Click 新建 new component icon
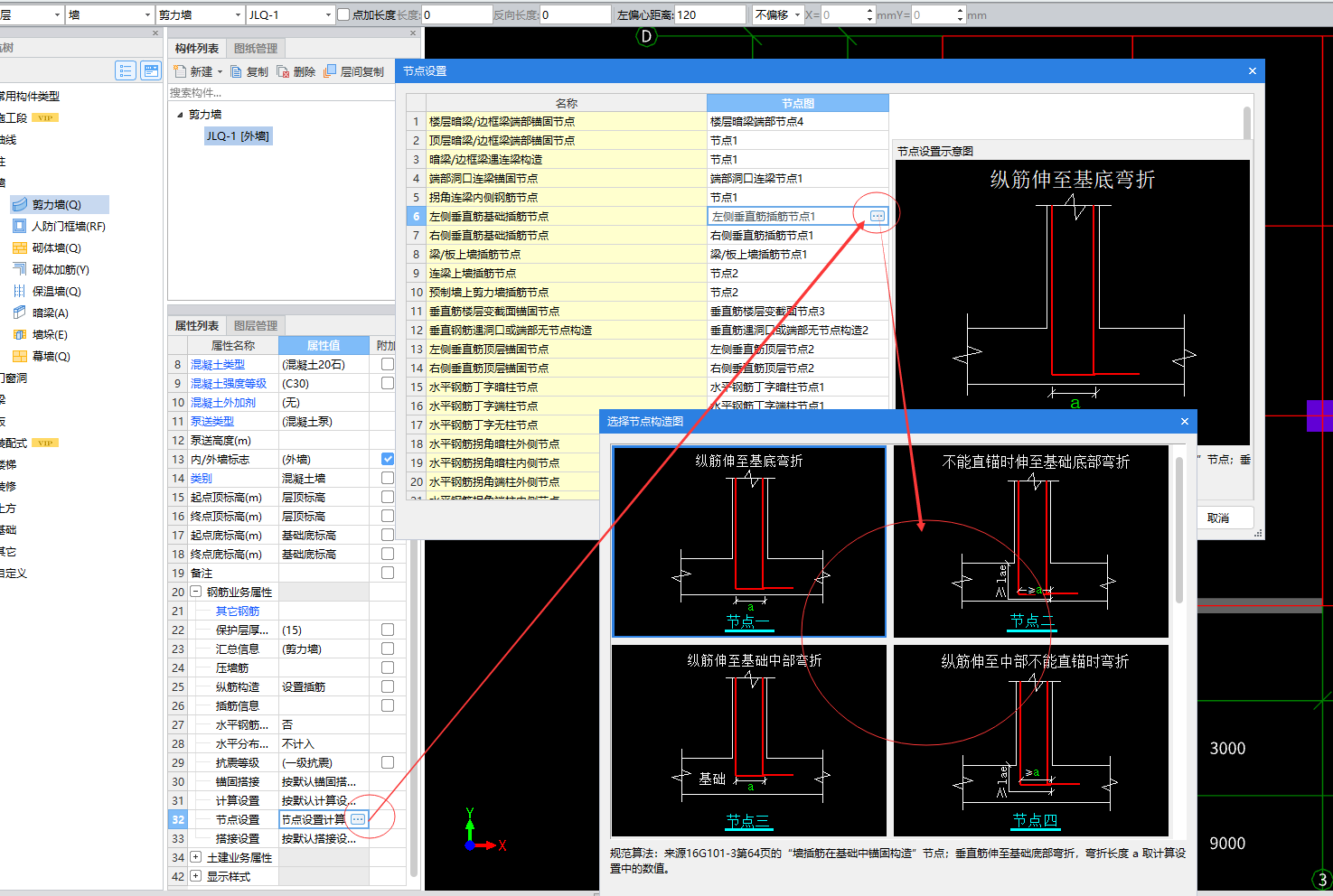Image resolution: width=1333 pixels, height=896 pixels. tap(179, 72)
